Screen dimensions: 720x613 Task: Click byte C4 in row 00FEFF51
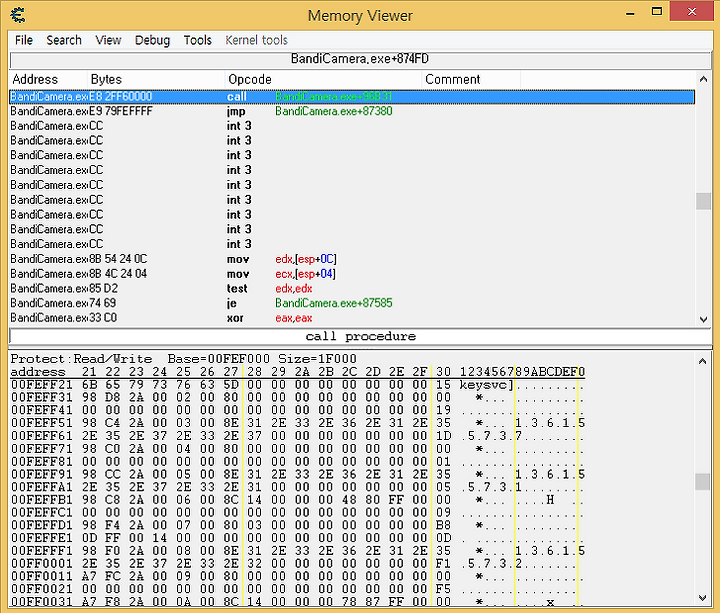tap(113, 423)
